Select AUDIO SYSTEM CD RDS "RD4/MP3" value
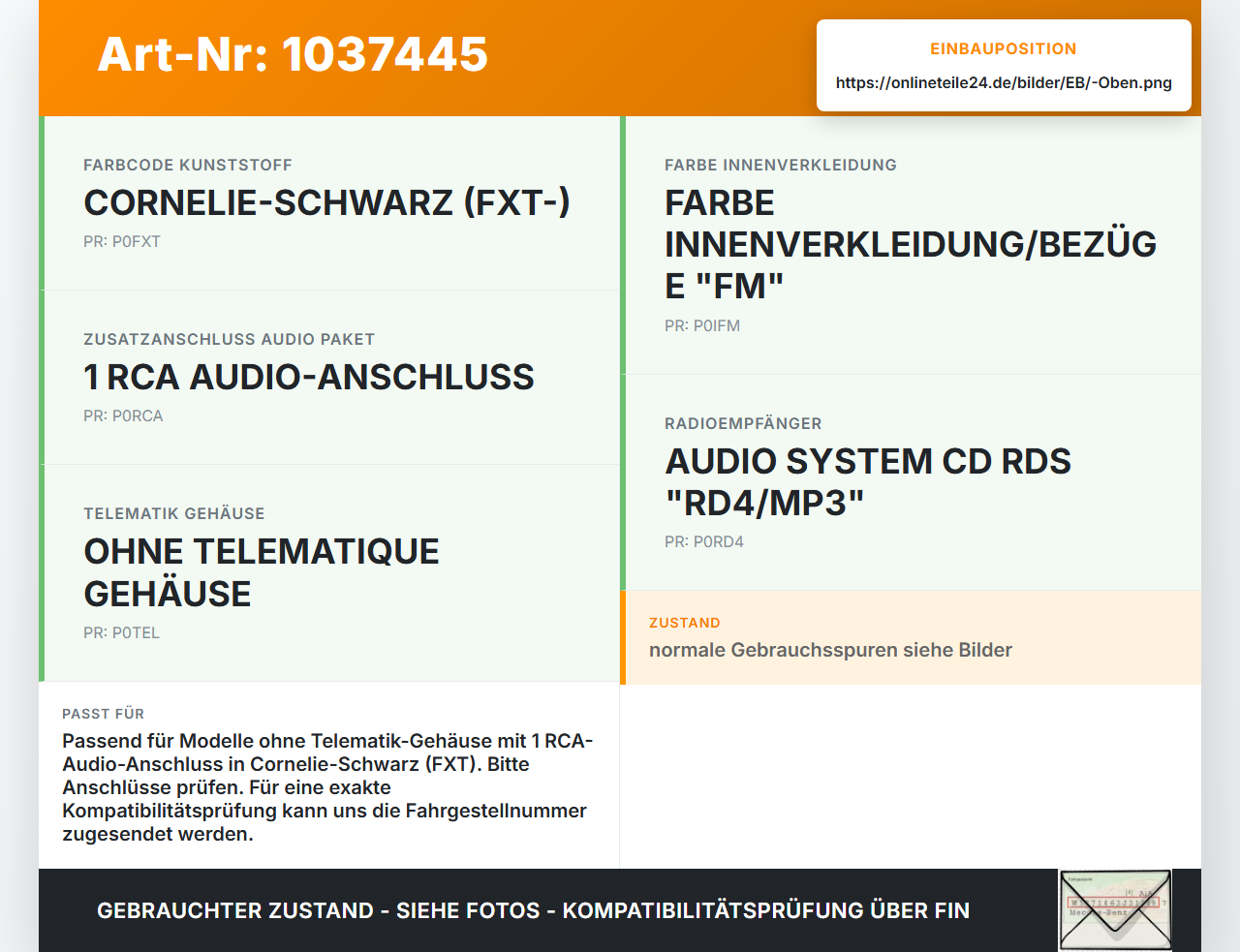 (x=868, y=482)
